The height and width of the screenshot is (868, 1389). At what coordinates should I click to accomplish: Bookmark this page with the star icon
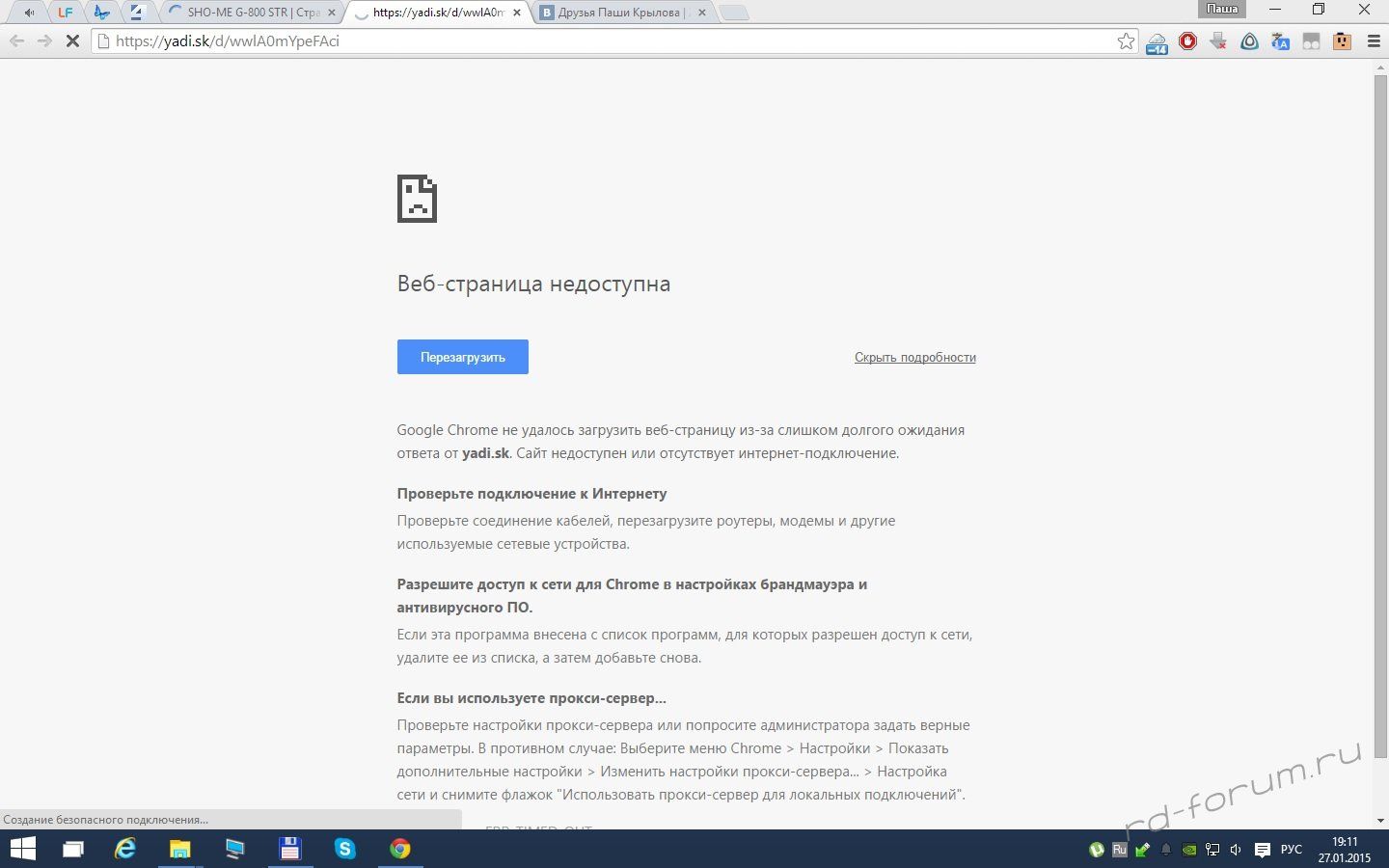click(1126, 41)
